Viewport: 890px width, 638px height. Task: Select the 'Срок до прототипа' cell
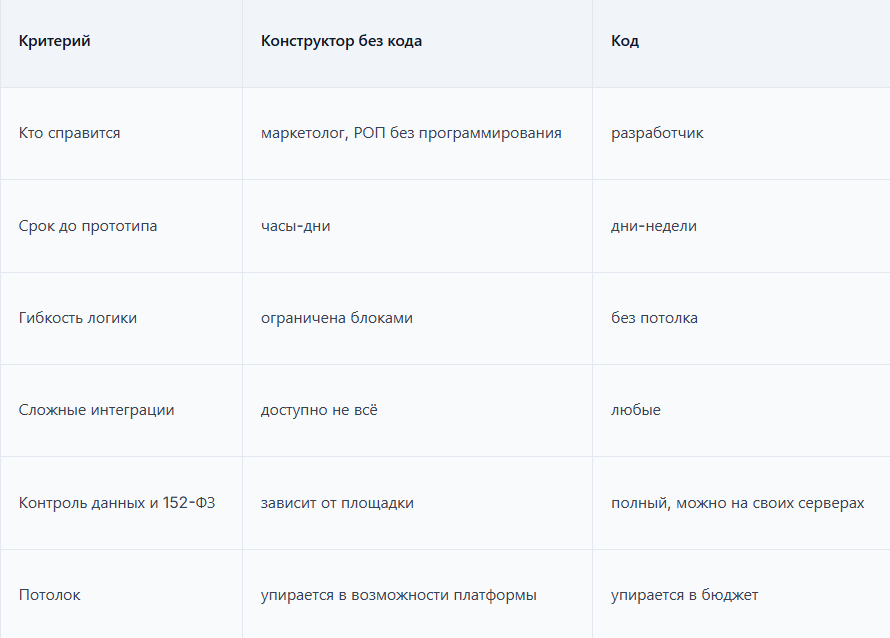(88, 226)
